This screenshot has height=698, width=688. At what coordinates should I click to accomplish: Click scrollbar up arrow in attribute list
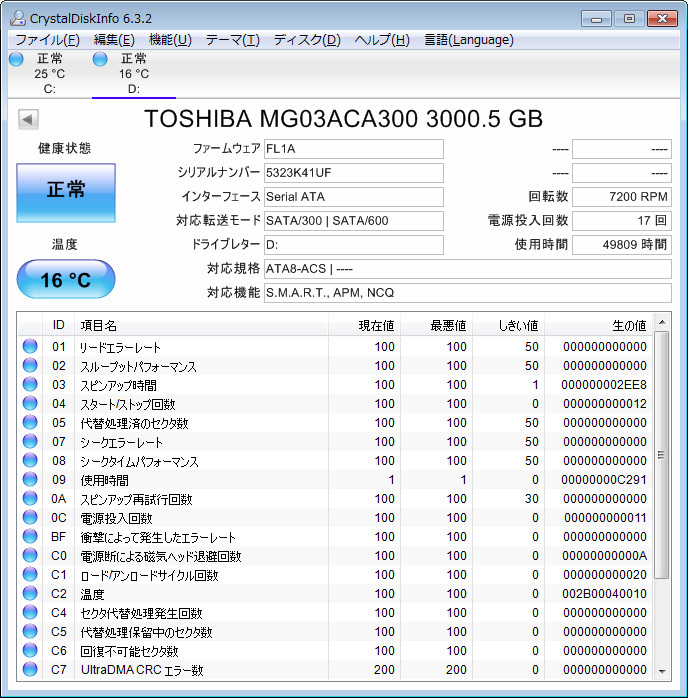pyautogui.click(x=662, y=325)
